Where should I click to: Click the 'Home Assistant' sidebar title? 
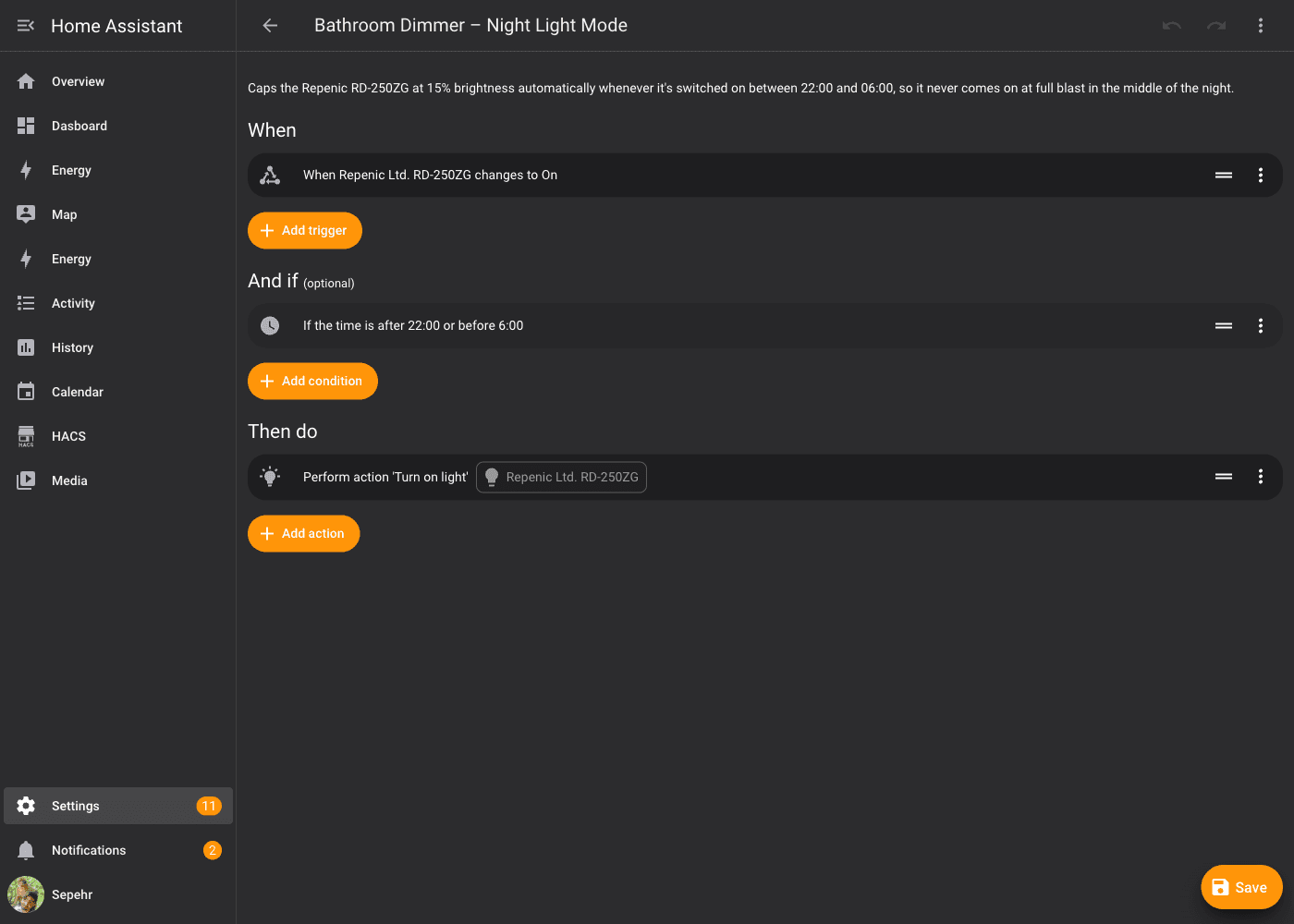tap(116, 26)
